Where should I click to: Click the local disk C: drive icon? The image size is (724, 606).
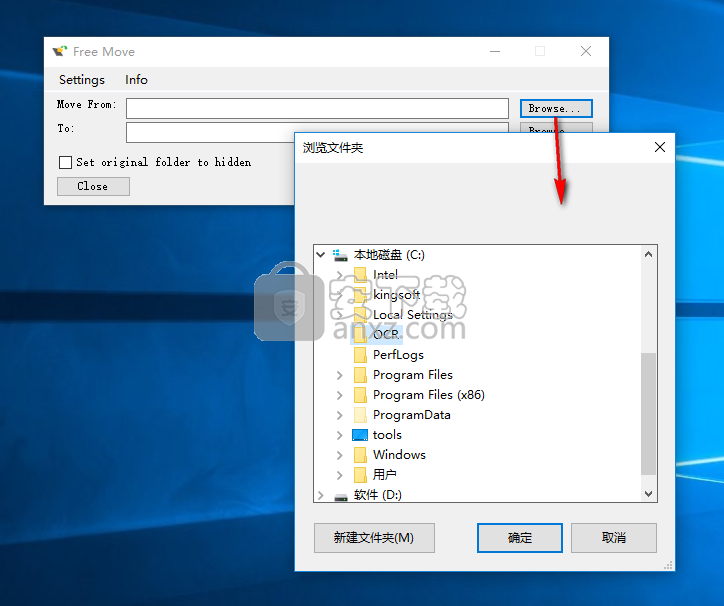coord(341,255)
